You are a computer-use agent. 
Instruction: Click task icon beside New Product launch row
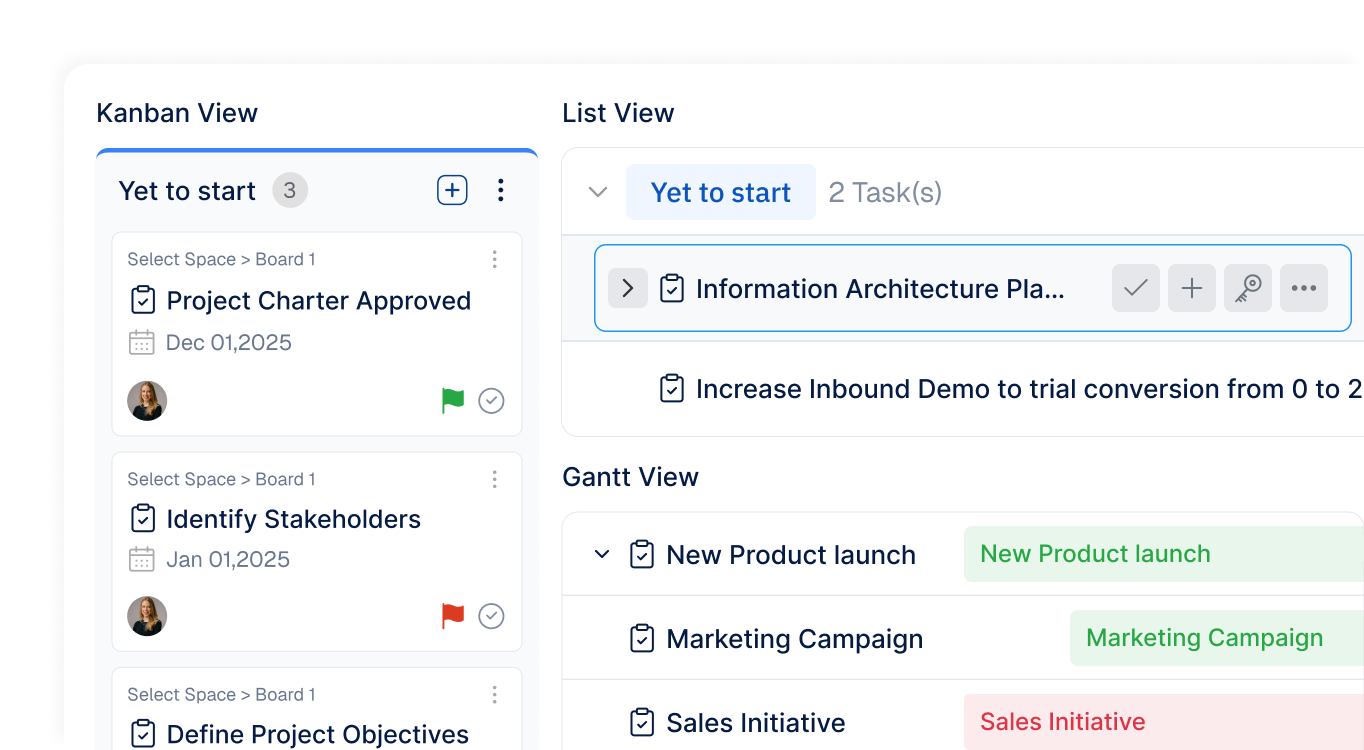tap(642, 554)
